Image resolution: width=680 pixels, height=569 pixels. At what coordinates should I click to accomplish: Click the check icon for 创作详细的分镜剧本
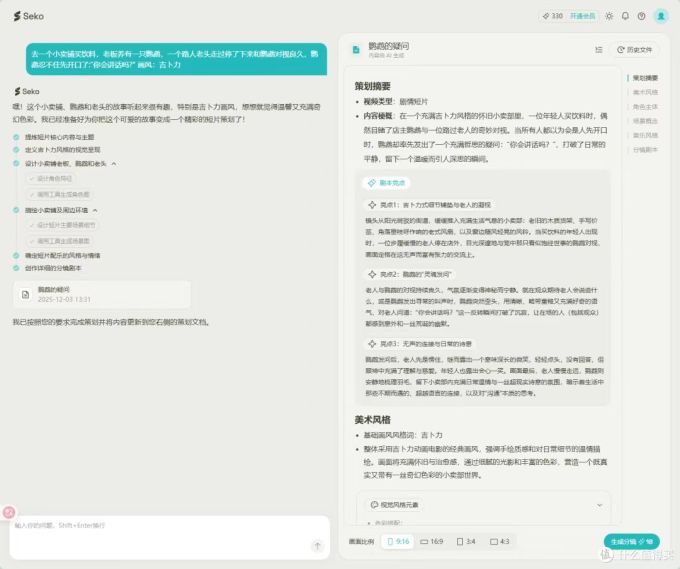[x=16, y=268]
